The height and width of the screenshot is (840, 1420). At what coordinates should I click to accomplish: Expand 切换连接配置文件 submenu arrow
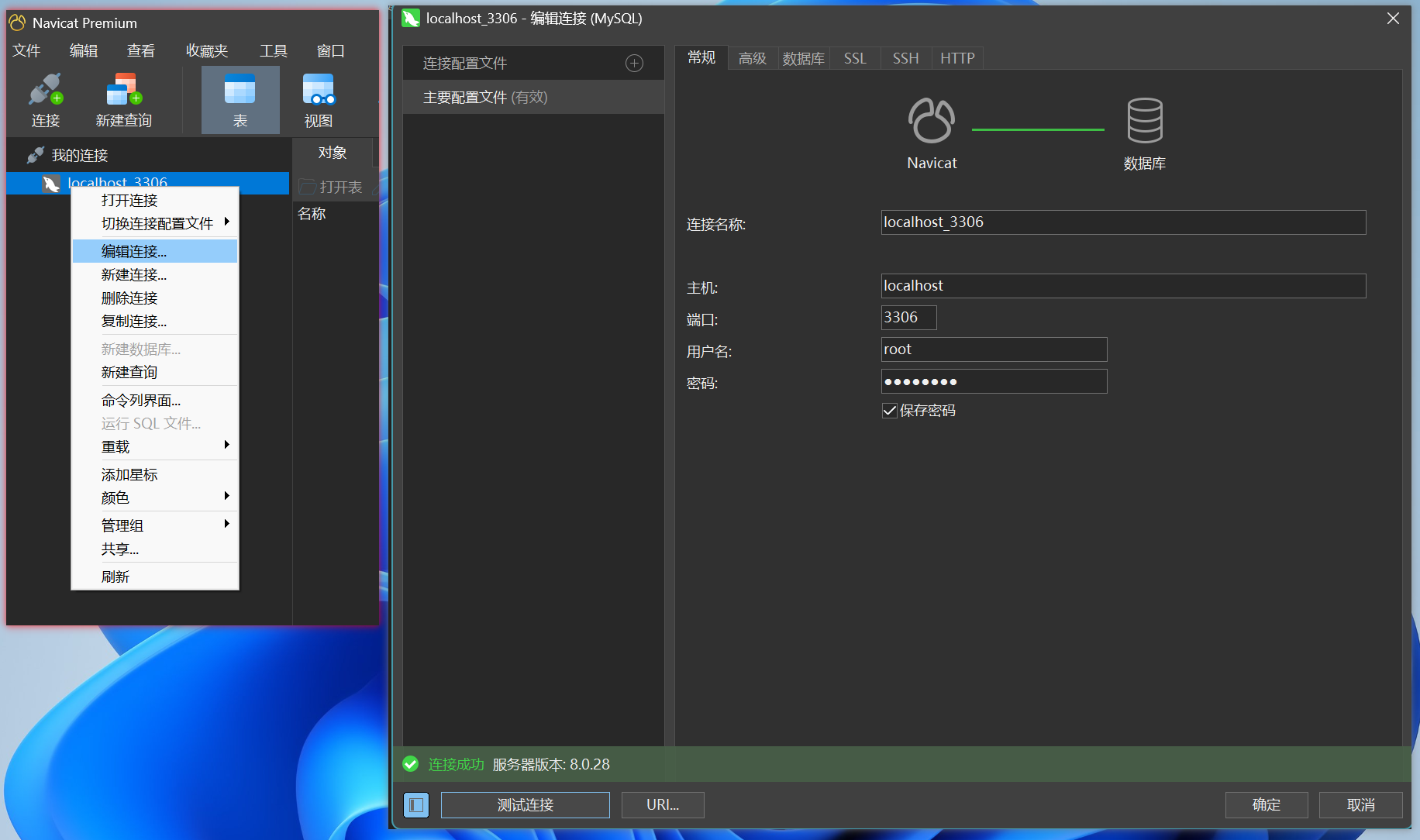point(226,222)
